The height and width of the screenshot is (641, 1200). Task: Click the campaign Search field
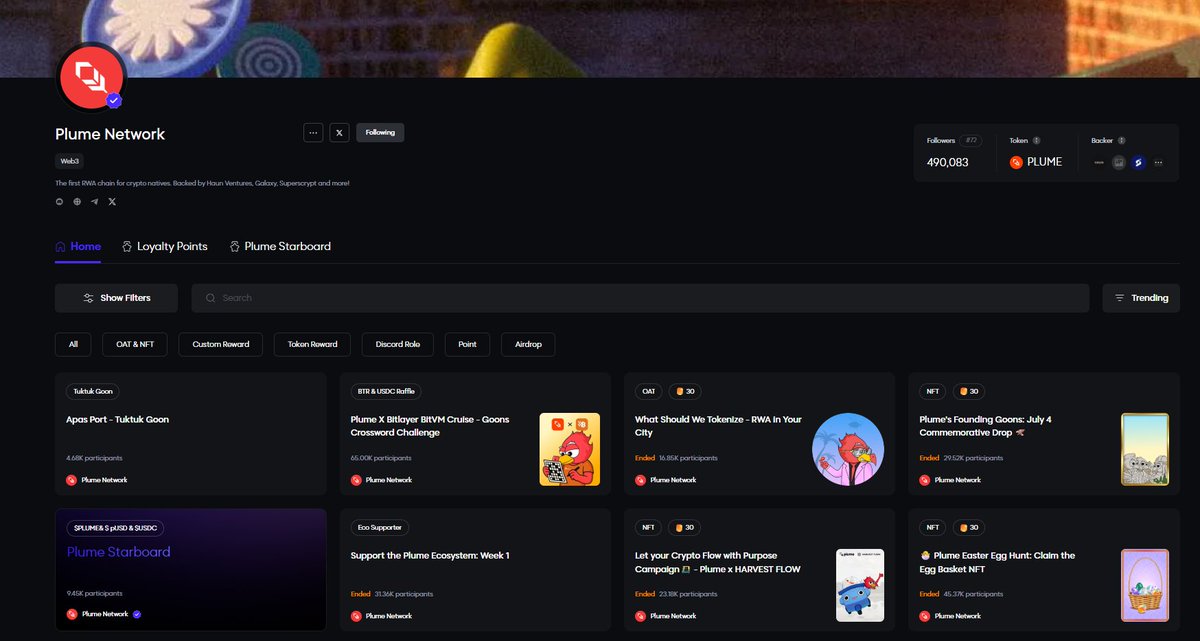[x=640, y=298]
